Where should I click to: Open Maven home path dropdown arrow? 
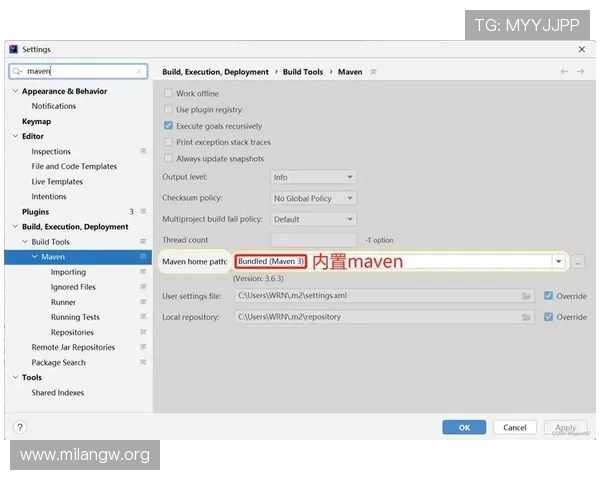pos(558,262)
